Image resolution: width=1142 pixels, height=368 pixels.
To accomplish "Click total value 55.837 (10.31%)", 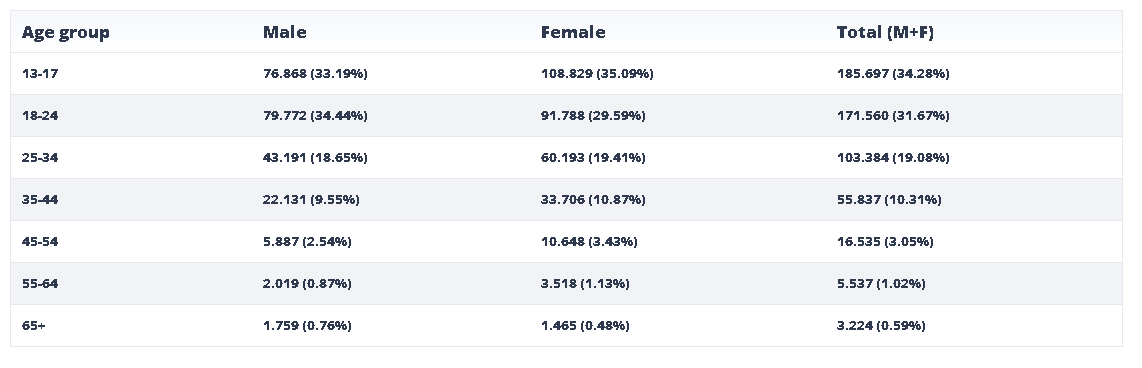I will click(889, 200).
